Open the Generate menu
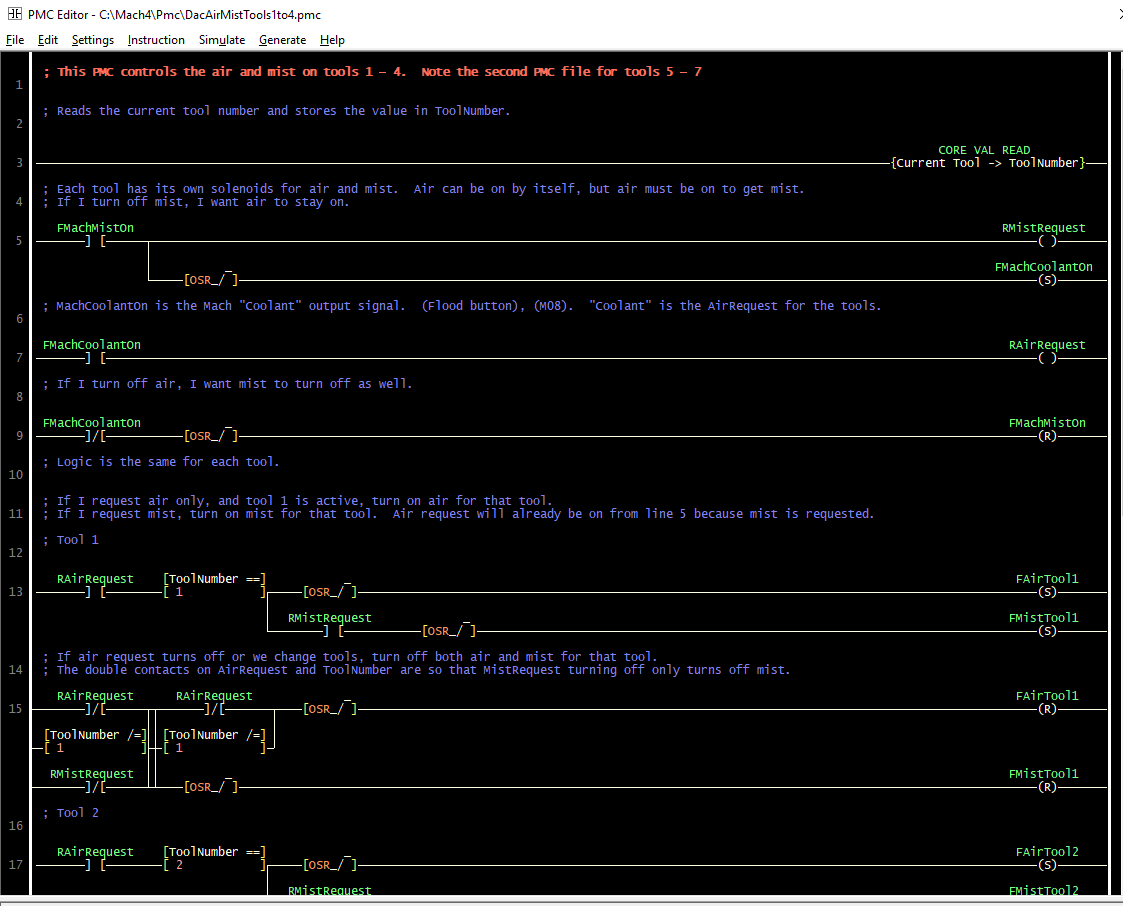The image size is (1123, 906). (282, 40)
